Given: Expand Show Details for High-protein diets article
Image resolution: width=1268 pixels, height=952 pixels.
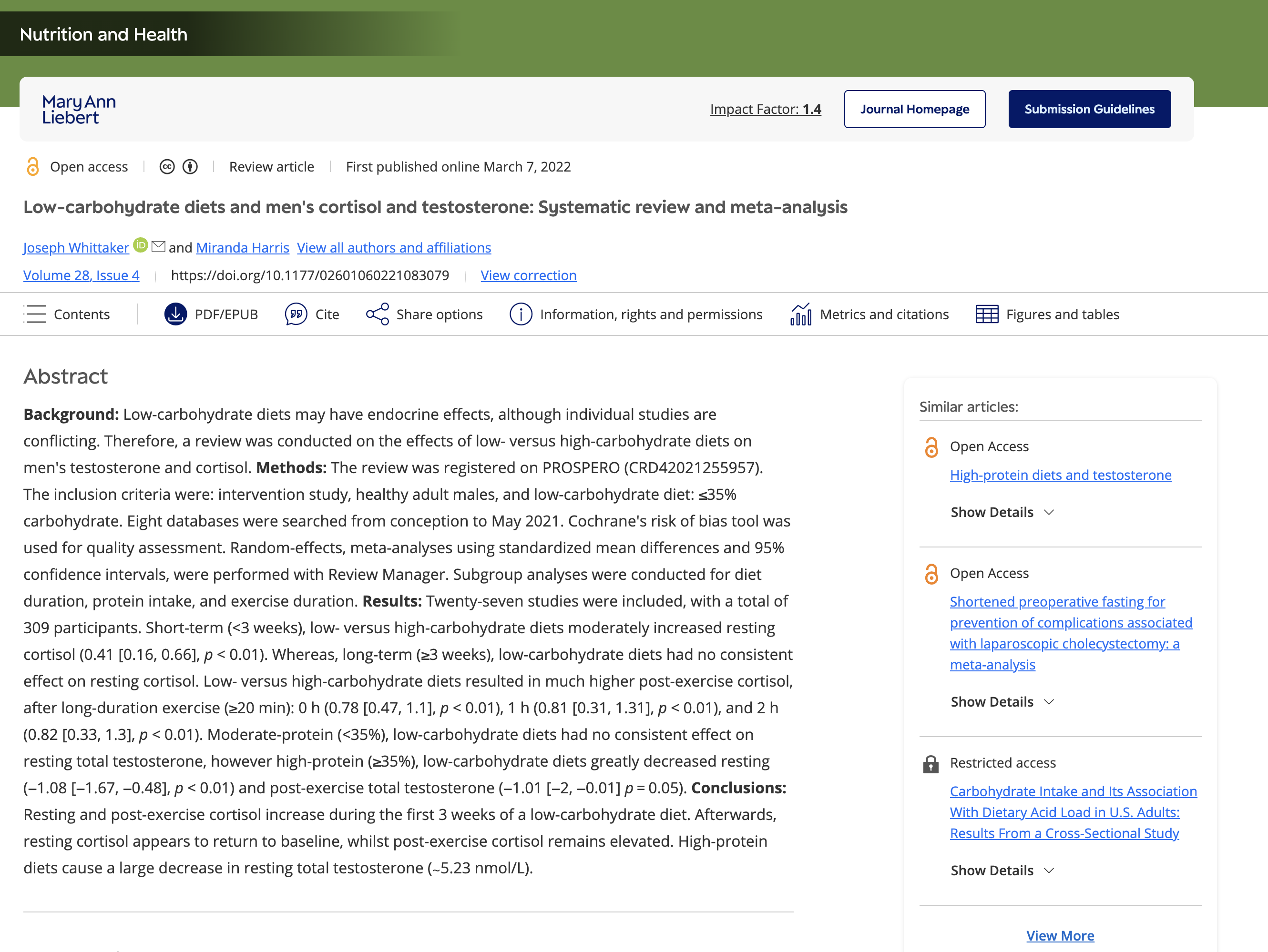Looking at the screenshot, I should (1002, 512).
